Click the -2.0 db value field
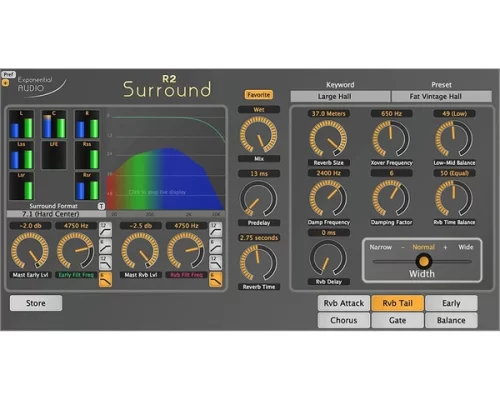Image resolution: width=500 pixels, height=400 pixels. (30, 226)
